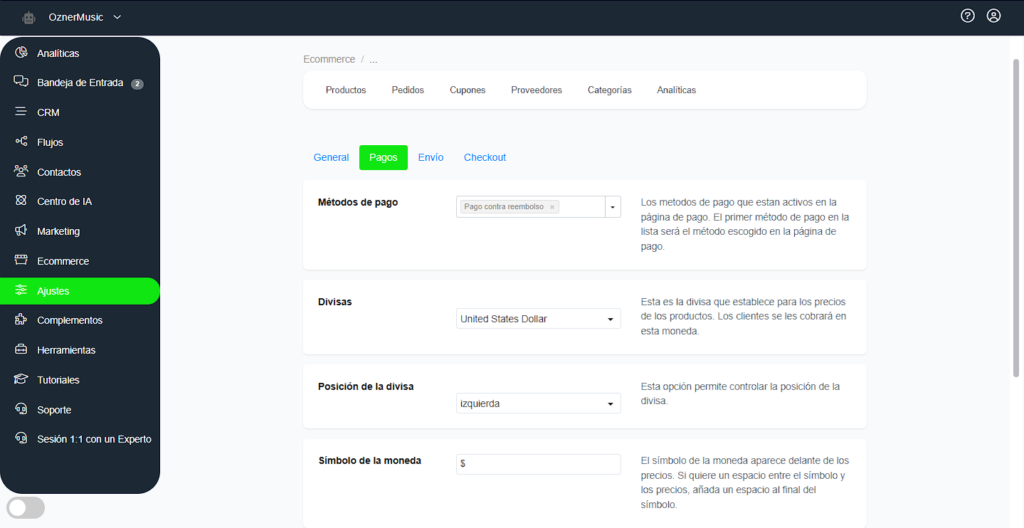Switch to the Checkout tab

point(484,158)
